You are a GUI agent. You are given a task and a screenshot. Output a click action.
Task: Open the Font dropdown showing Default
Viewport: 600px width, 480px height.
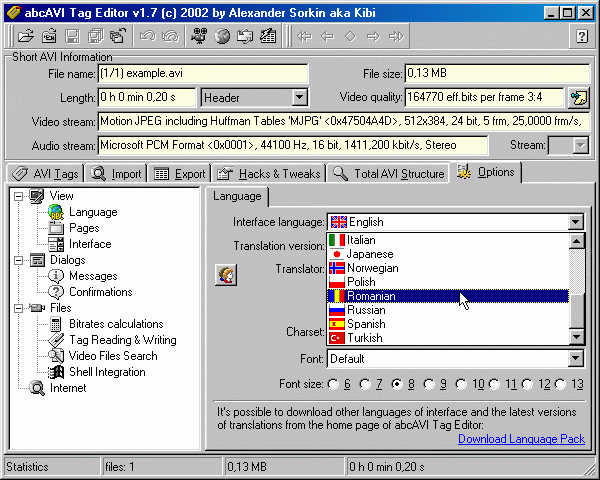click(576, 359)
